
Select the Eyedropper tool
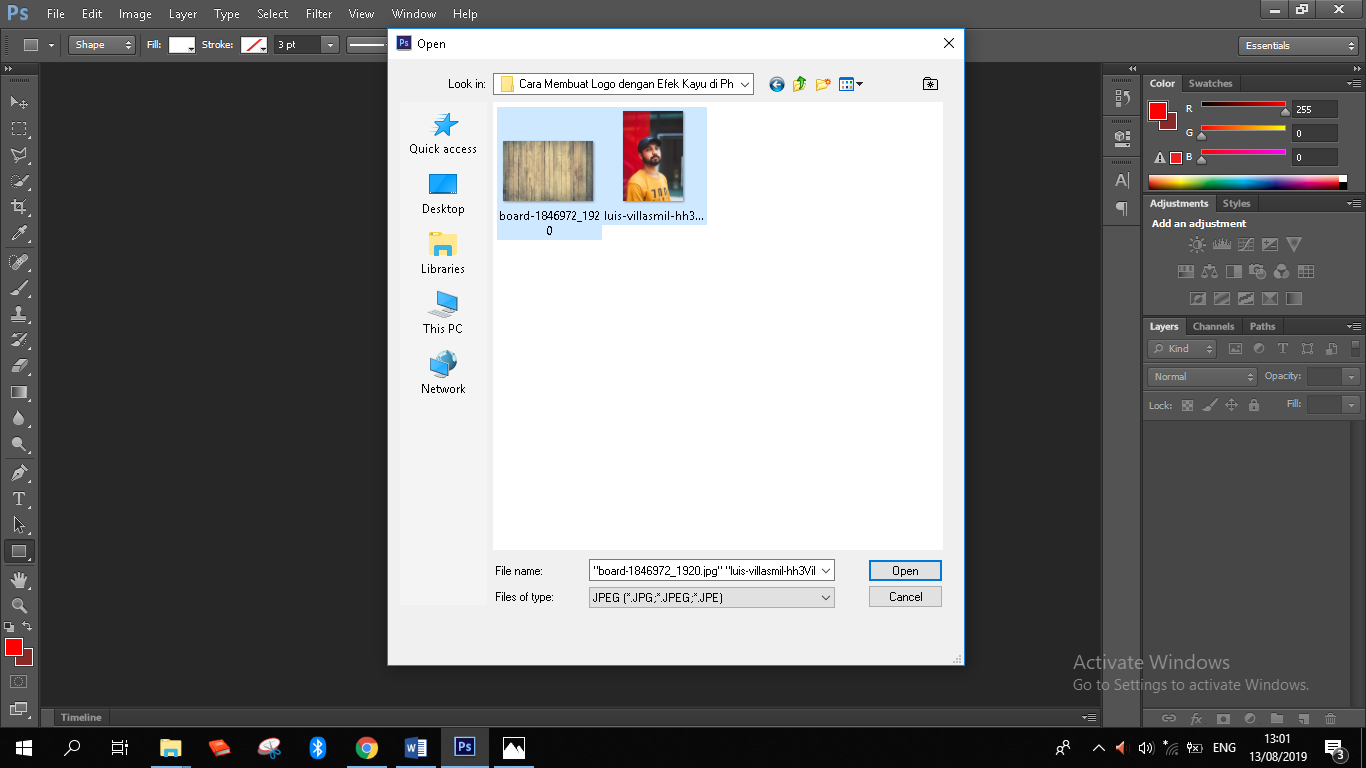click(19, 233)
